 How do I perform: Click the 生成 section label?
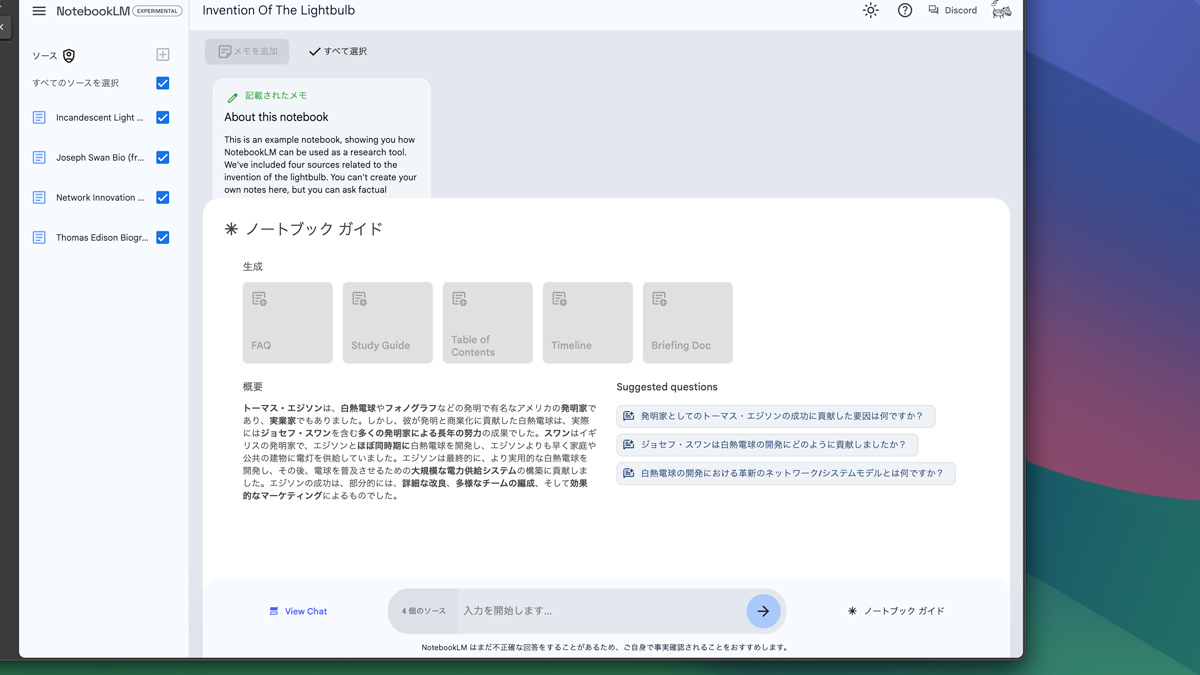tap(253, 267)
